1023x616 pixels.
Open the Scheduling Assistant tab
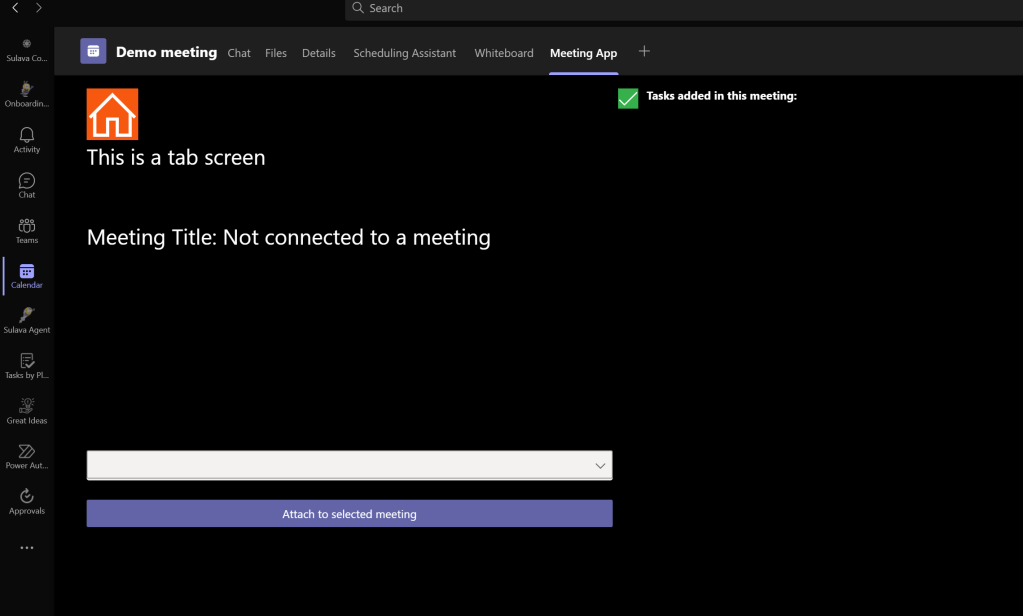[404, 53]
